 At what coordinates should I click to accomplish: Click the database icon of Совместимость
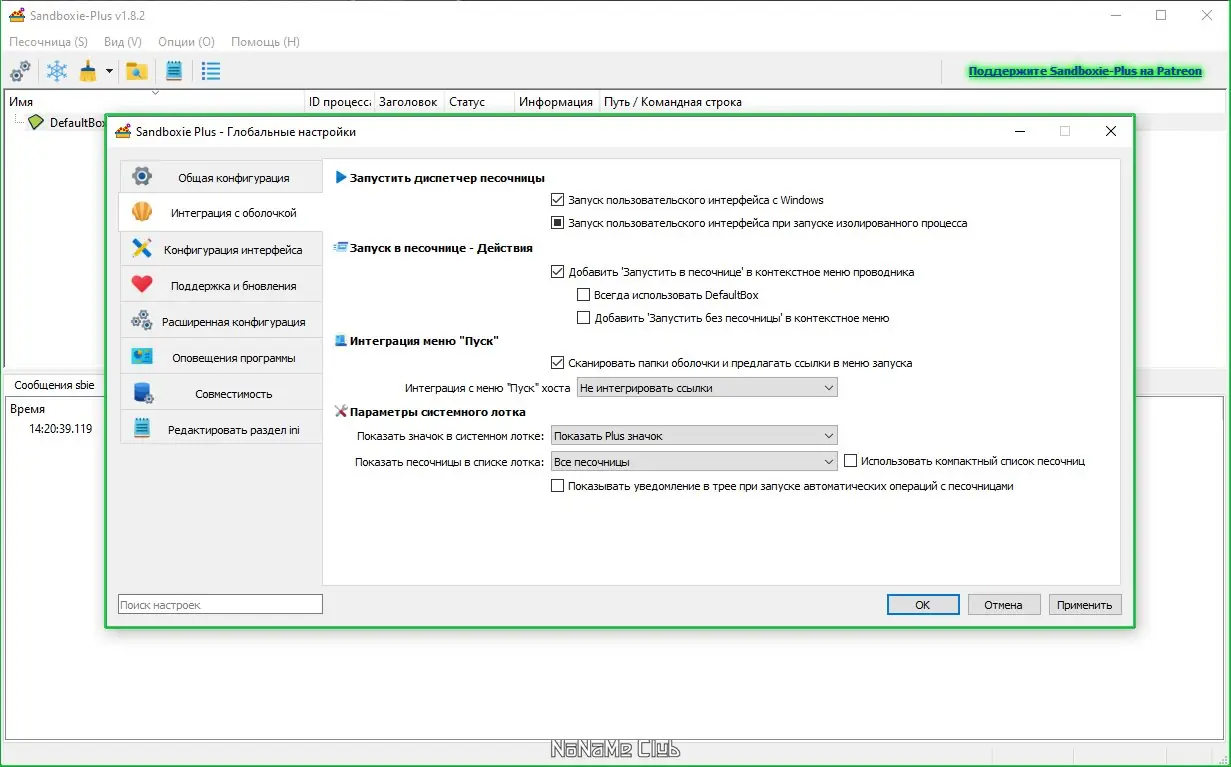click(x=142, y=393)
